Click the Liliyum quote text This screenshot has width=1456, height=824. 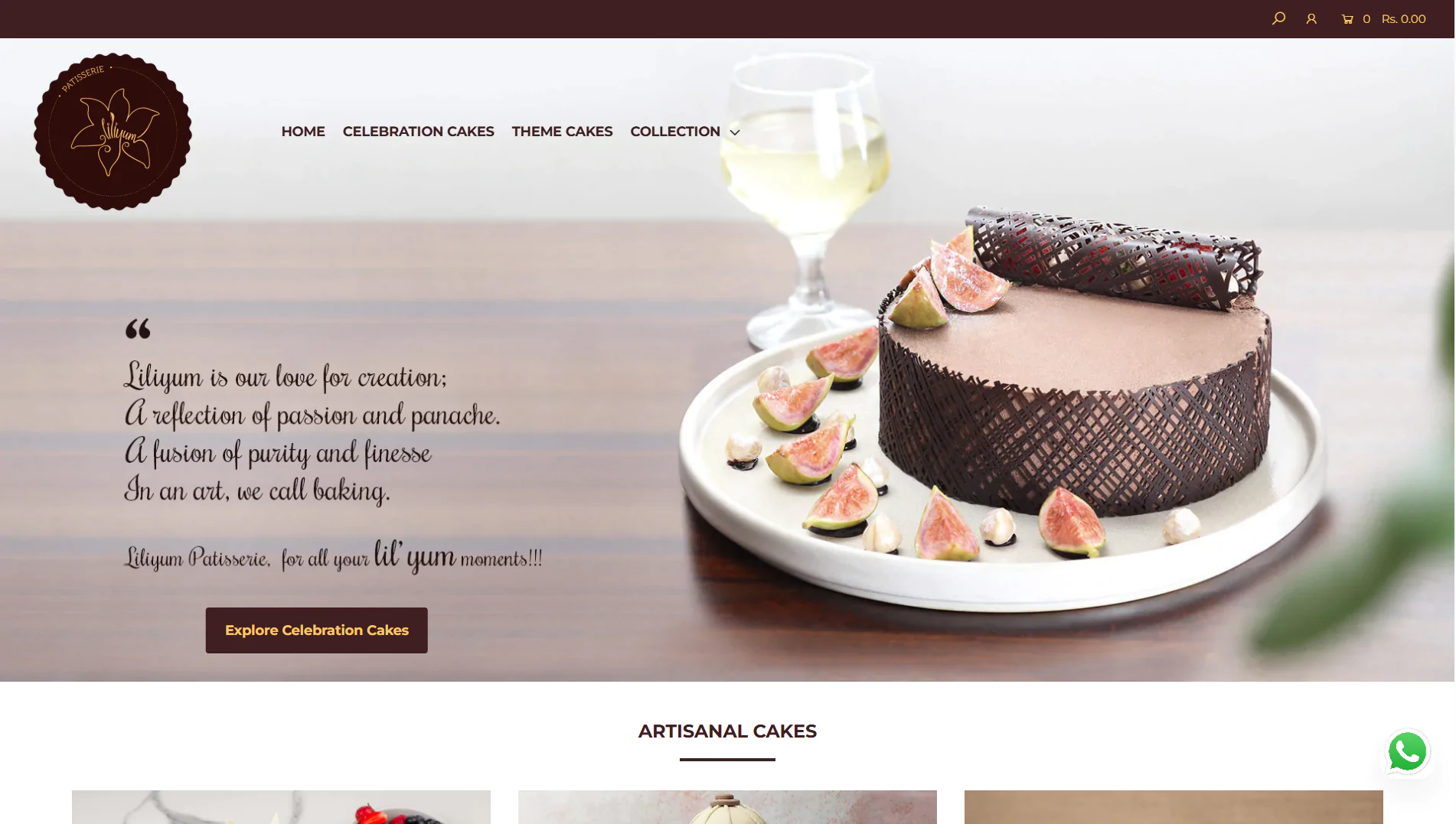[x=312, y=432]
